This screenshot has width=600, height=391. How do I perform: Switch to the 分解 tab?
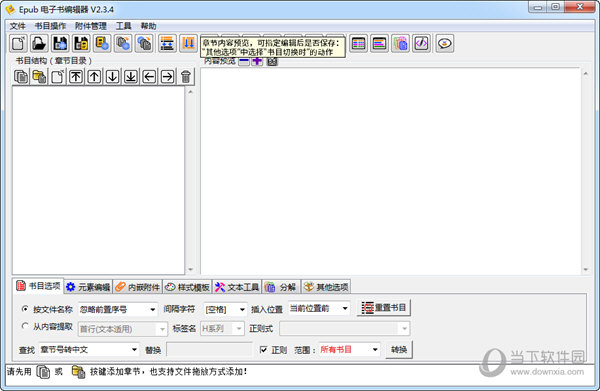281,287
